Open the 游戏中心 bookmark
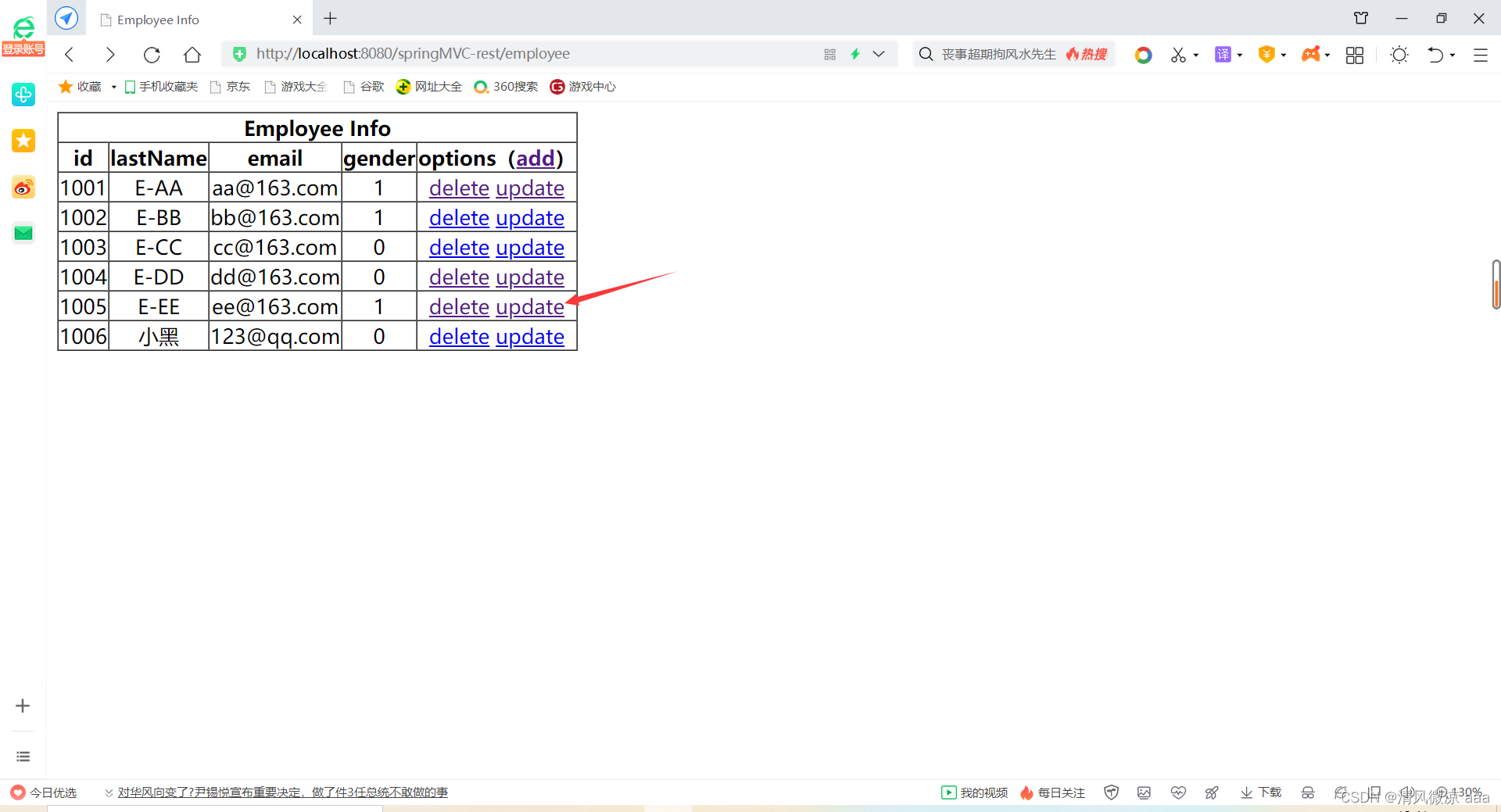 click(x=583, y=87)
